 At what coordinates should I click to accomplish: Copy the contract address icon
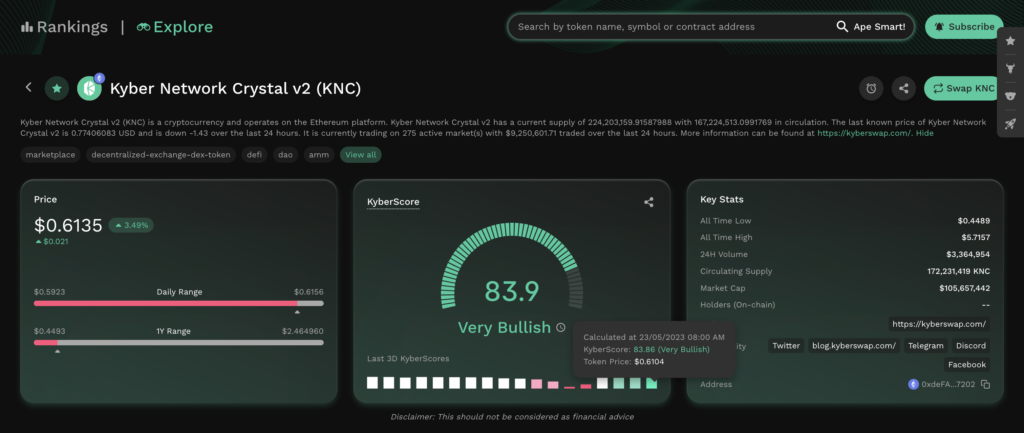click(x=985, y=385)
